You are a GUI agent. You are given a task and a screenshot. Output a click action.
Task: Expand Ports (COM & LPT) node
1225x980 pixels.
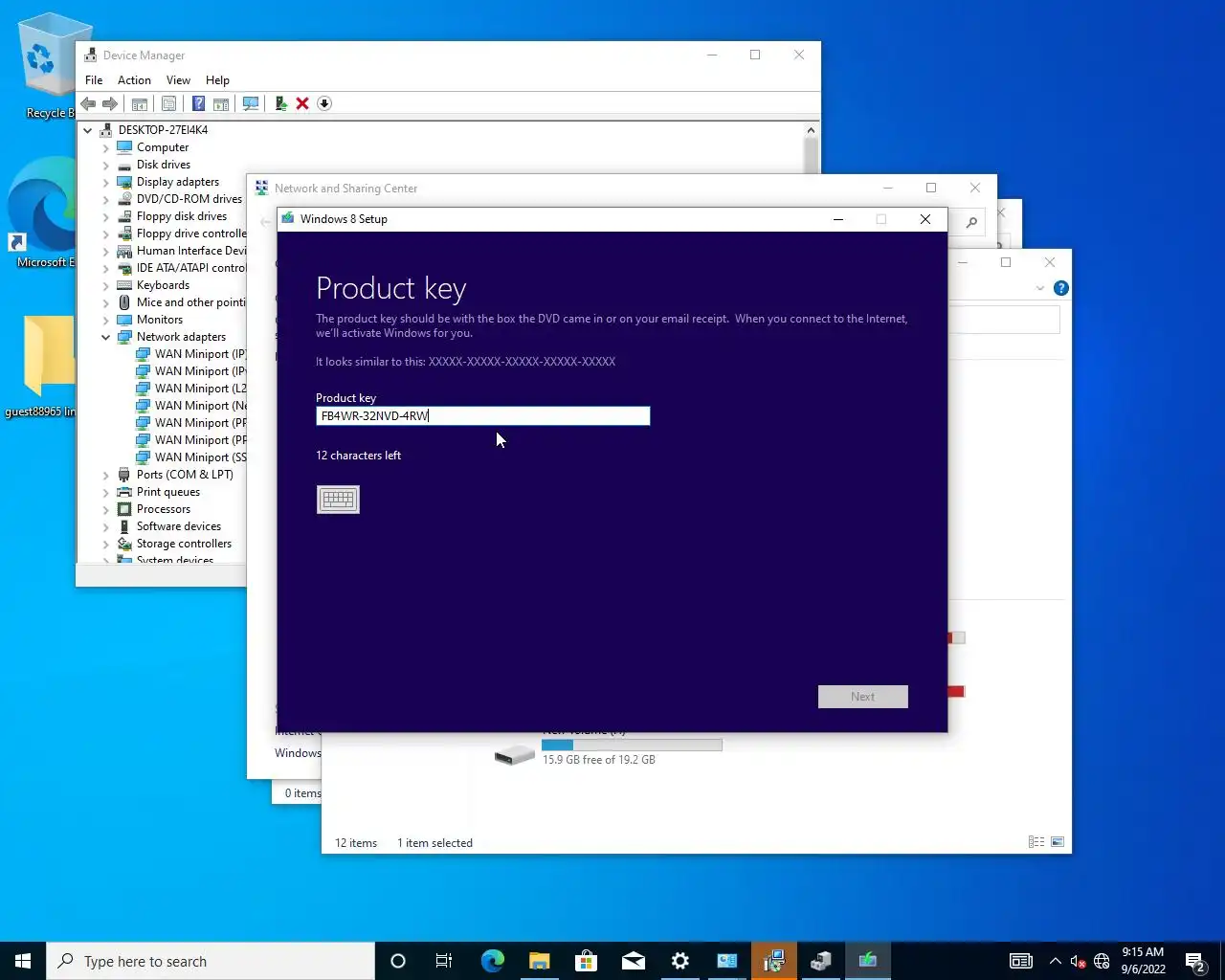[x=106, y=476]
